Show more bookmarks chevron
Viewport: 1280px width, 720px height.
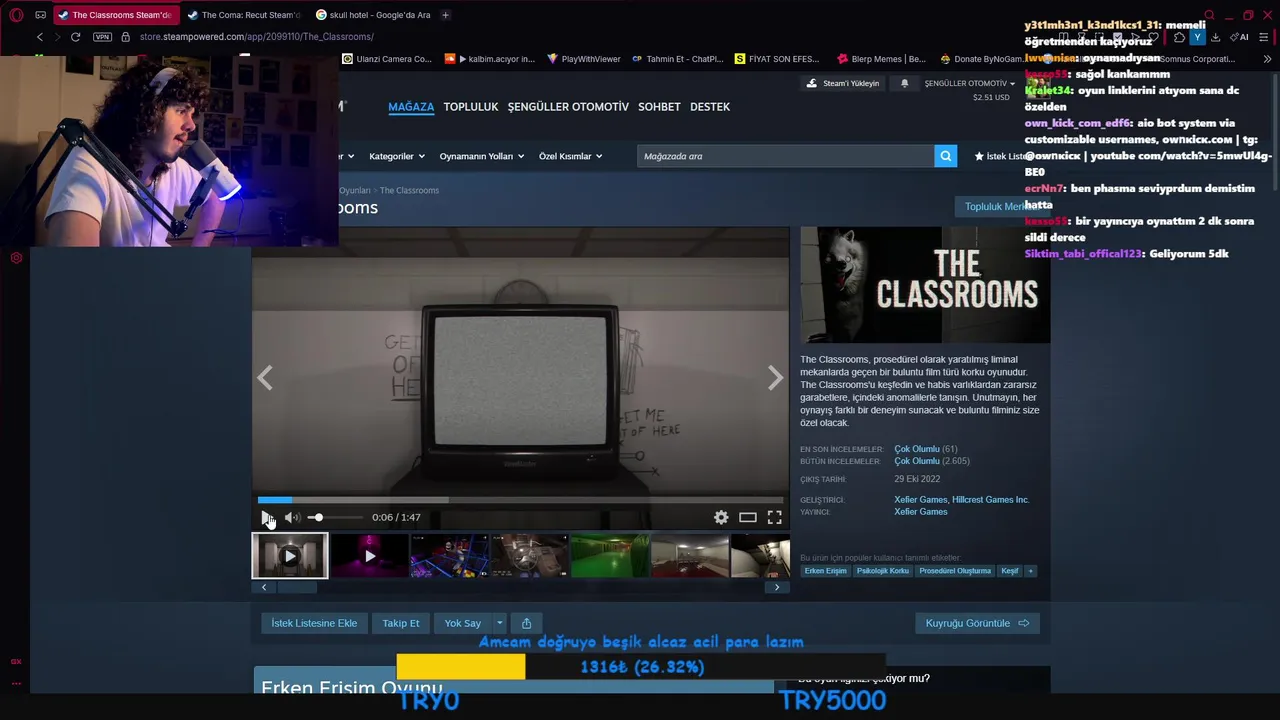click(1268, 59)
